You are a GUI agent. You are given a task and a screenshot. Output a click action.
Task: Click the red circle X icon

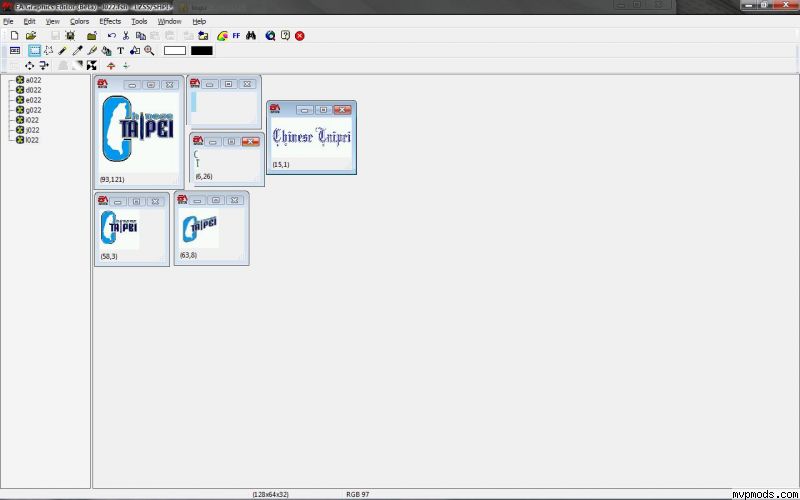pyautogui.click(x=300, y=36)
